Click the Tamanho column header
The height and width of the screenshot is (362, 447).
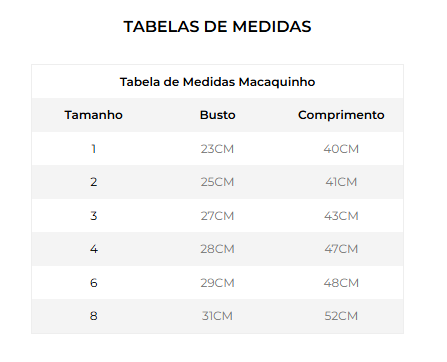(94, 115)
